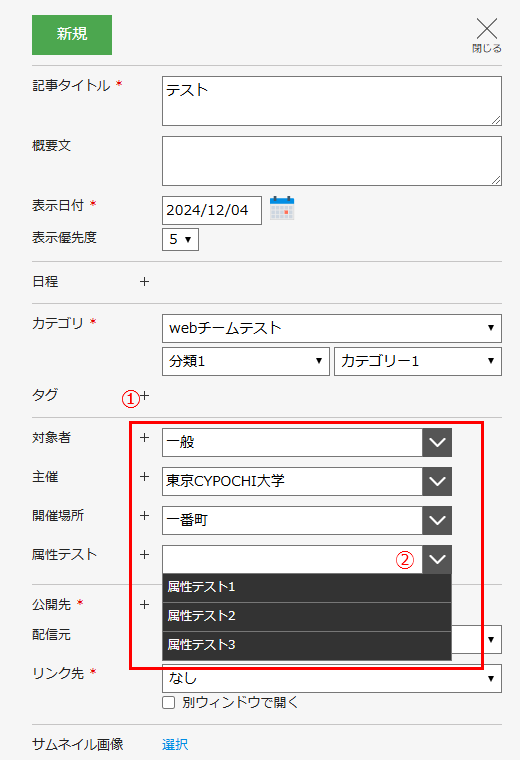Click the green 新規 button
Image resolution: width=520 pixels, height=760 pixels.
[x=72, y=34]
